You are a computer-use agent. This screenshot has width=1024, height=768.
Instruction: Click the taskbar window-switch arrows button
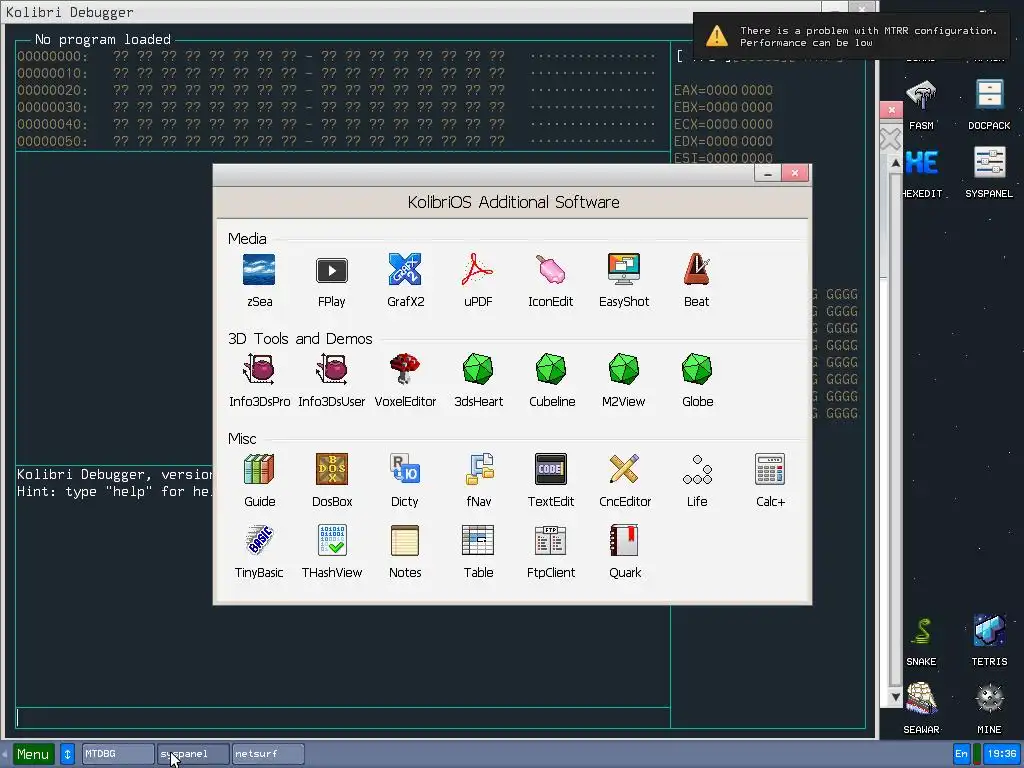67,754
